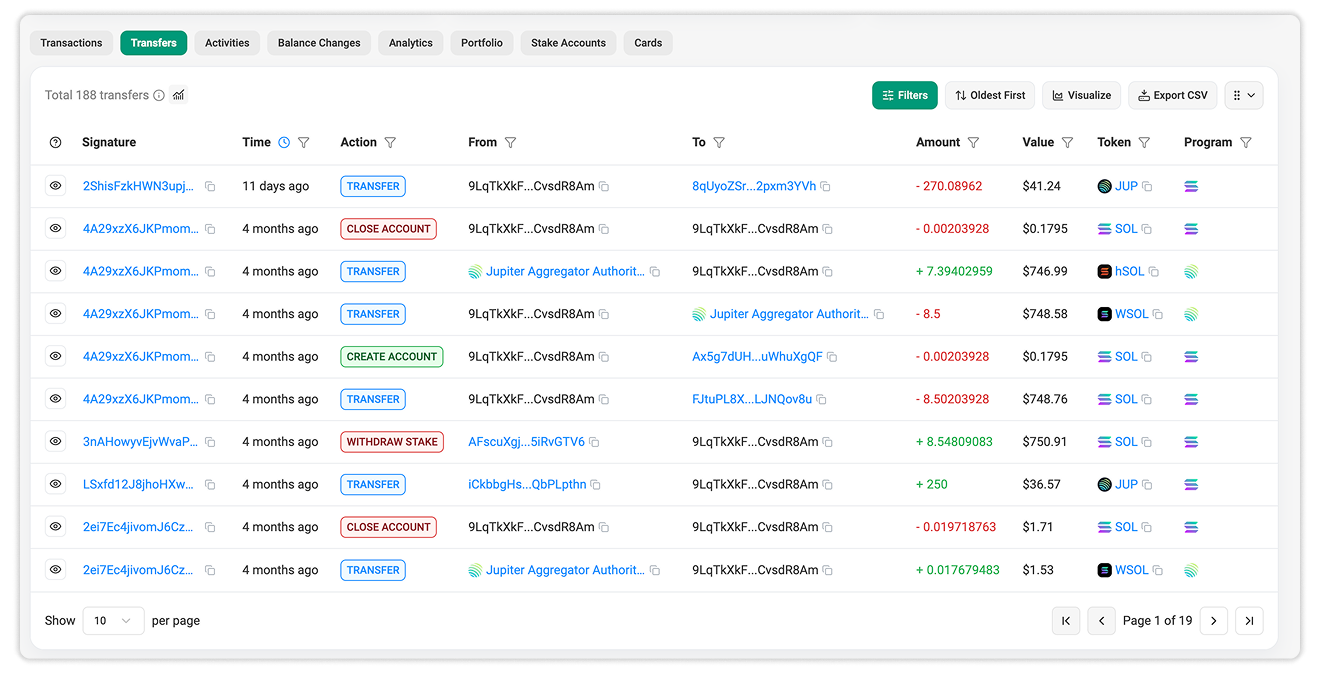Open the Visualize view
Viewport: 1320px width, 674px height.
click(x=1081, y=95)
